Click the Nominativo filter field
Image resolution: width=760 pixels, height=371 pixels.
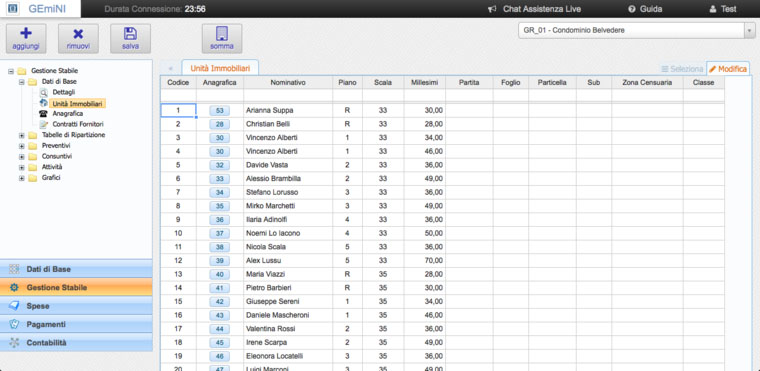coord(288,95)
